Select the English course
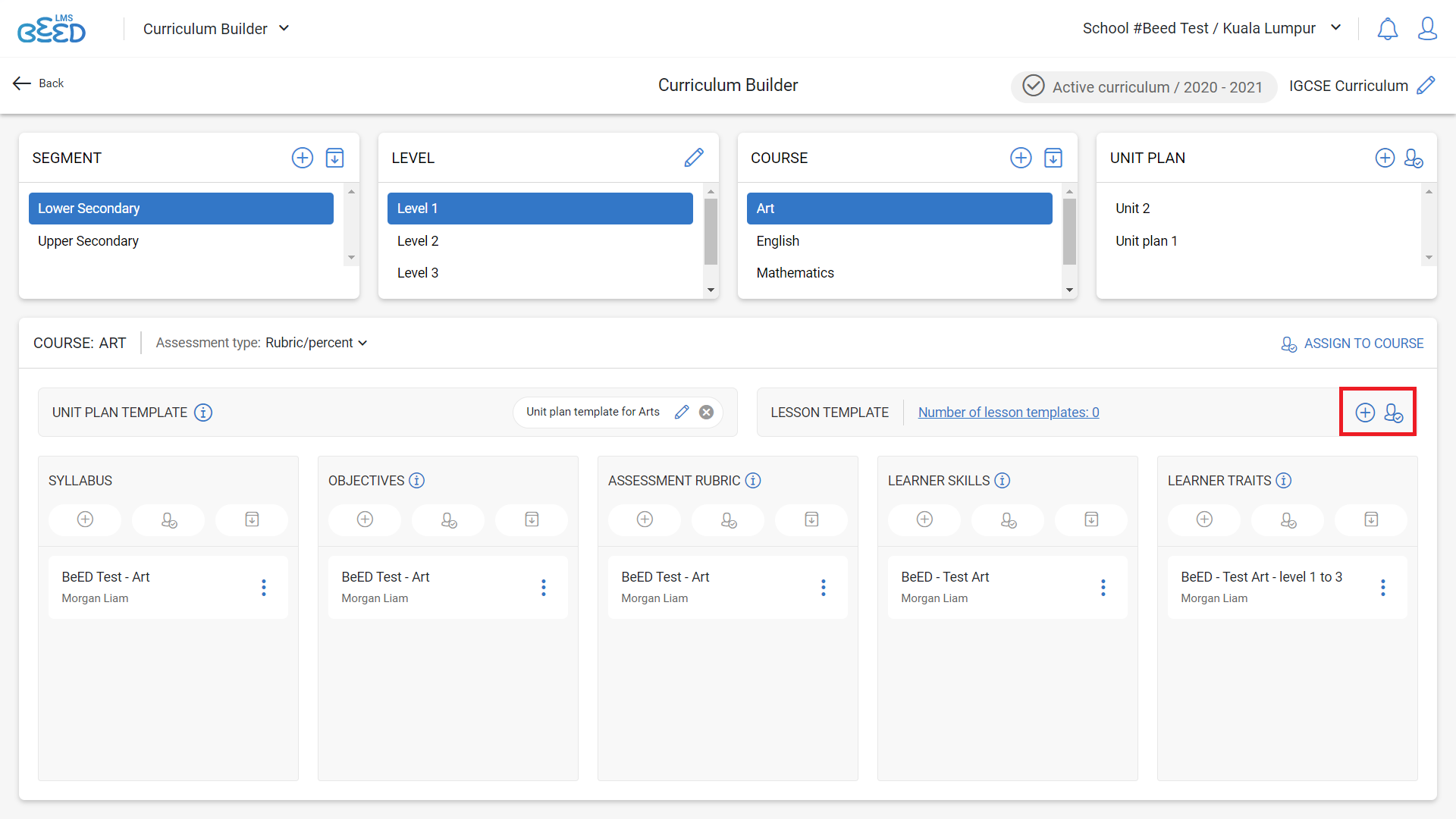 pyautogui.click(x=899, y=241)
